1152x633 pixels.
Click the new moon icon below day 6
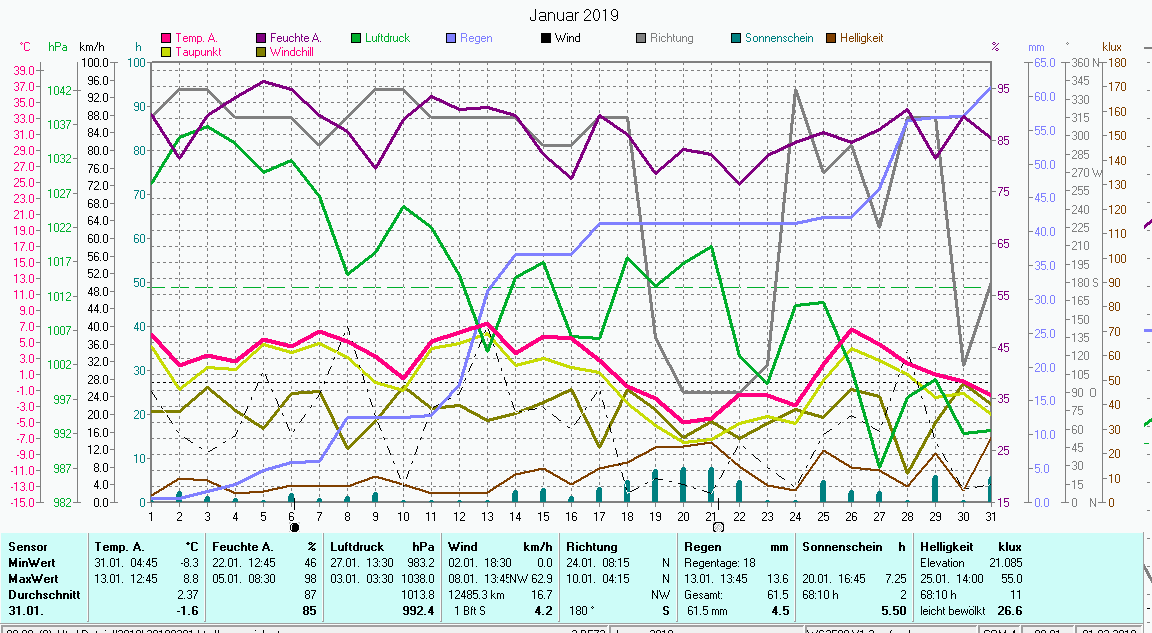294,526
